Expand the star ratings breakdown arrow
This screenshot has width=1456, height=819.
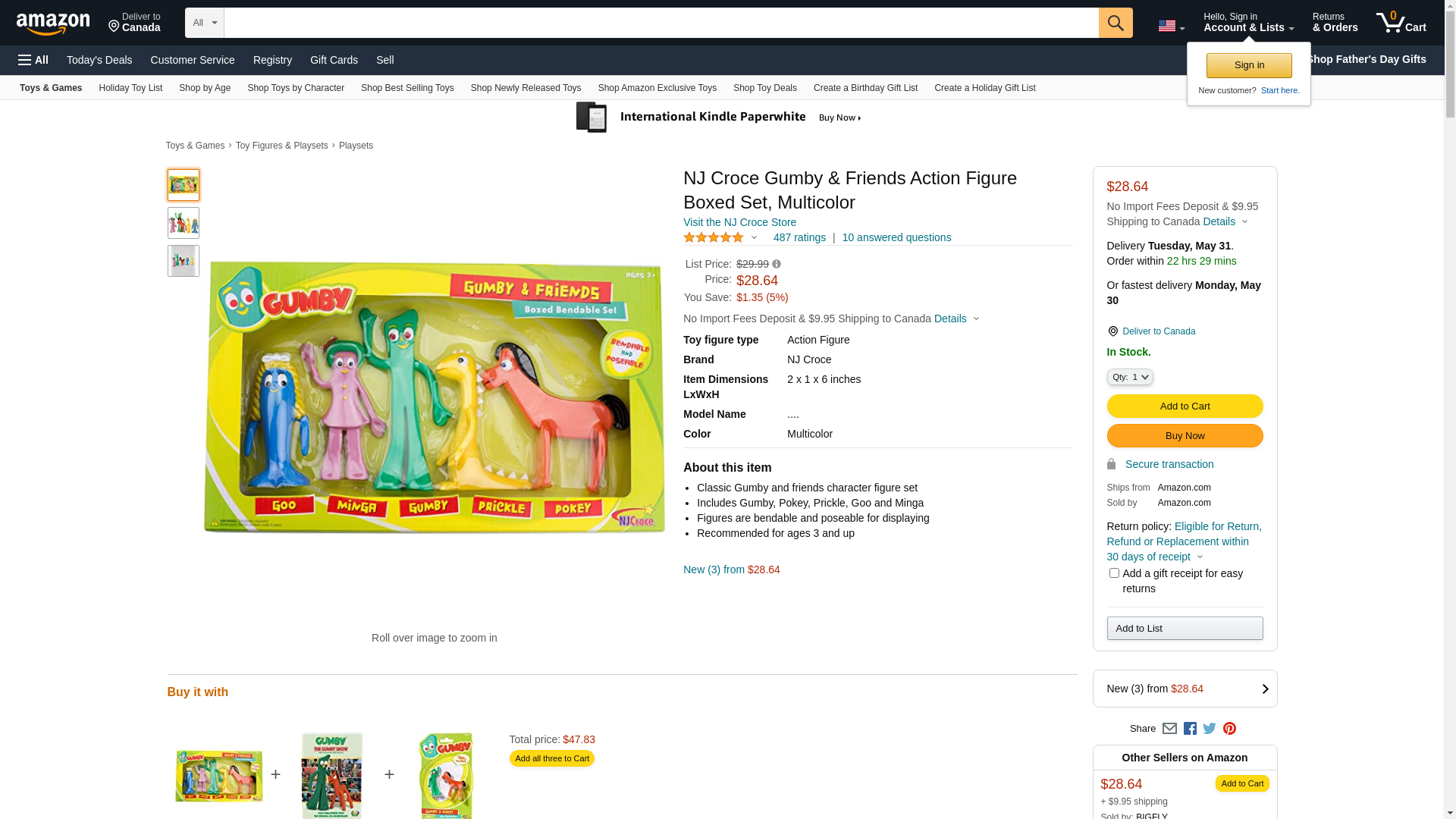pos(754,237)
